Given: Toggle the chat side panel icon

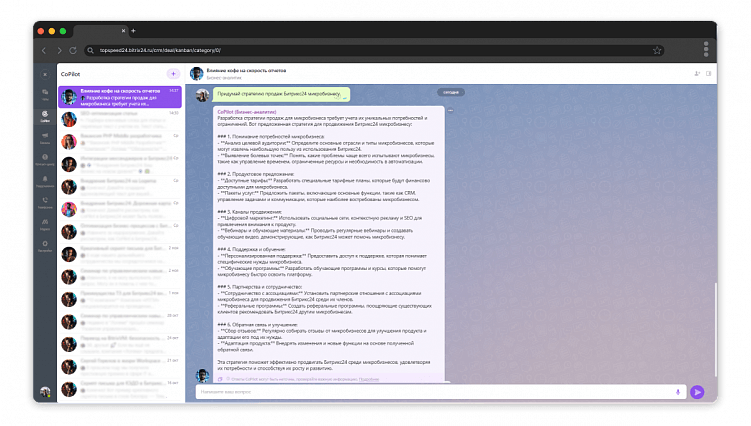Looking at the screenshot, I should [x=708, y=73].
